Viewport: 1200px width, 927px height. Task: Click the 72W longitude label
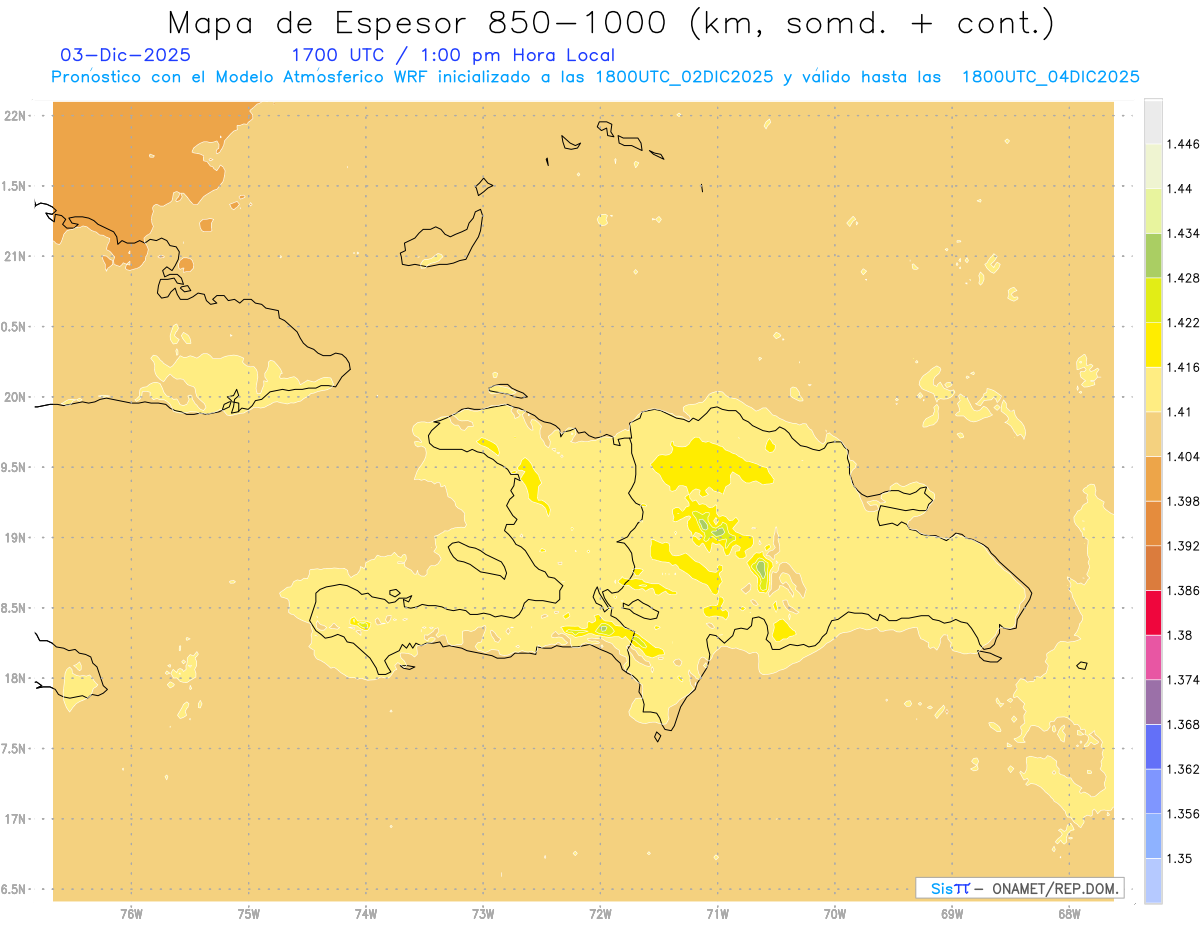click(x=600, y=914)
